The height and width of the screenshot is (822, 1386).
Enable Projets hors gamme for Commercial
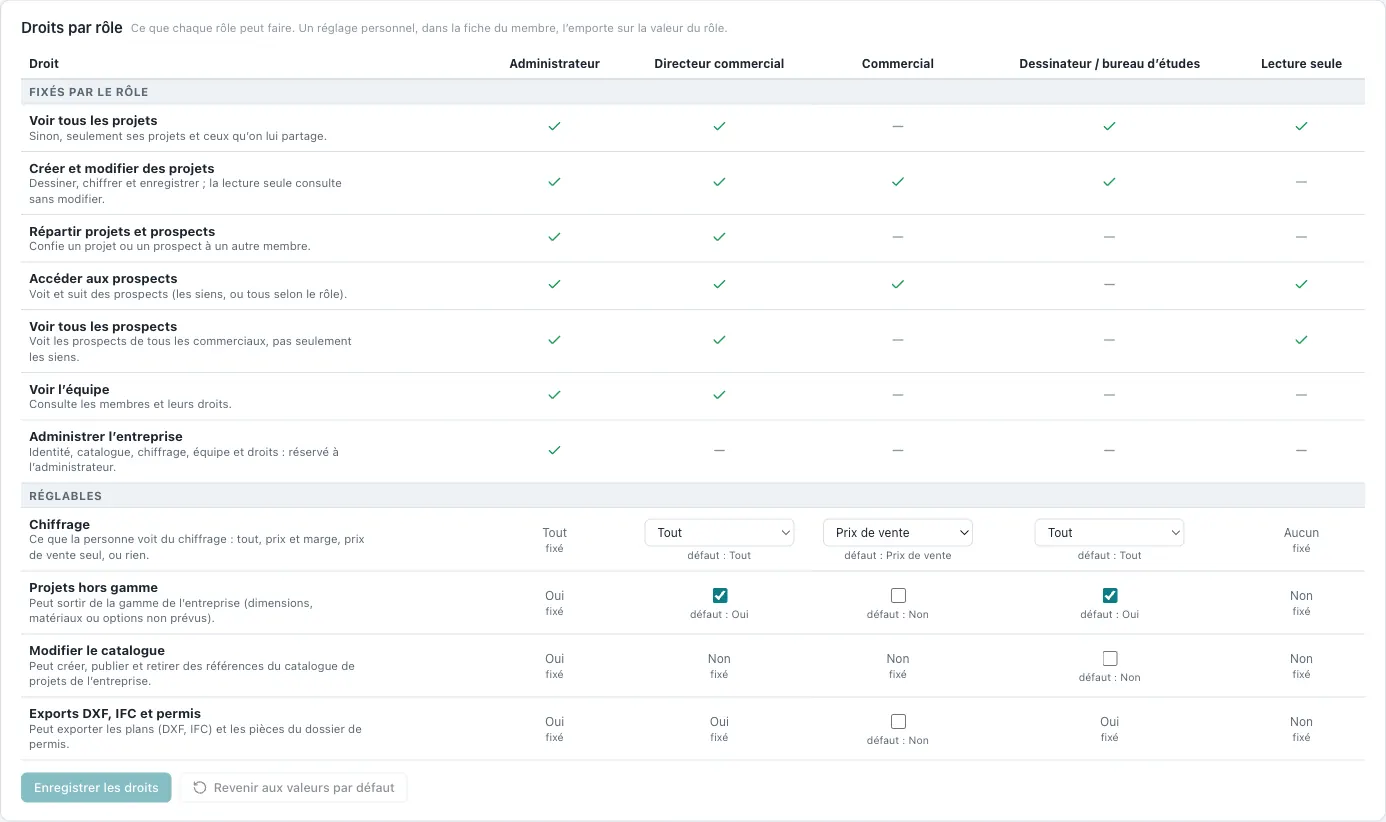click(x=898, y=596)
